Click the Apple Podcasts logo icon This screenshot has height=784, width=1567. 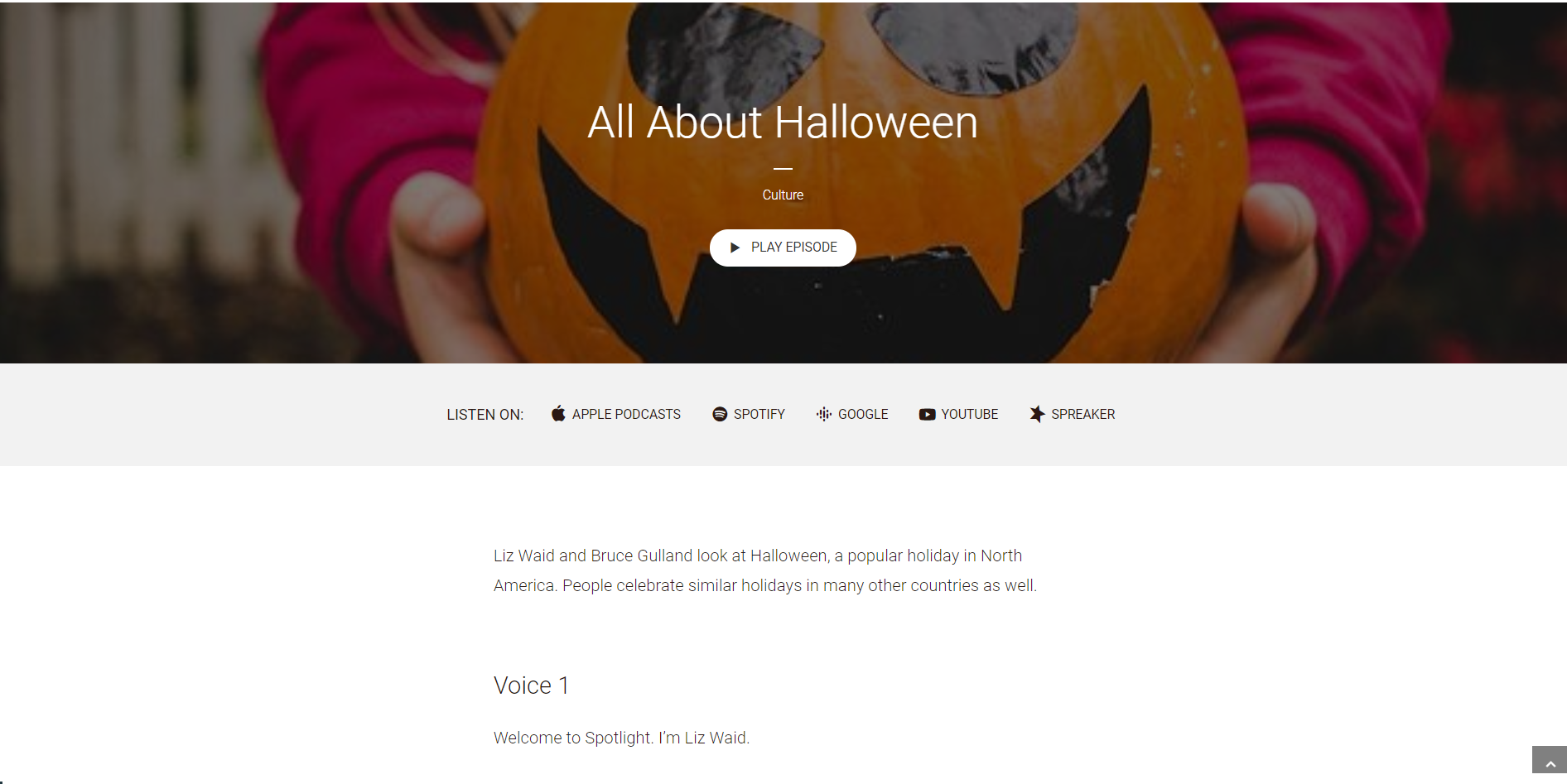(558, 413)
